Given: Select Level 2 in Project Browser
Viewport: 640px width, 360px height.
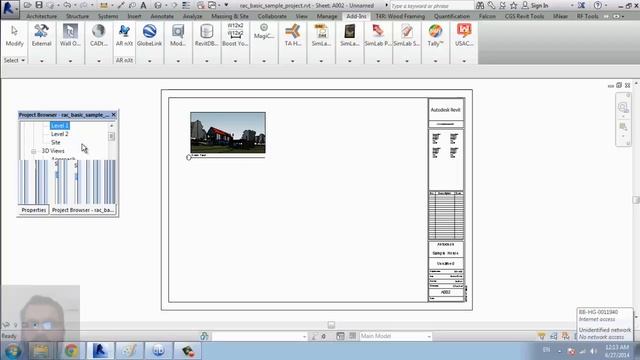Looking at the screenshot, I should [x=60, y=134].
